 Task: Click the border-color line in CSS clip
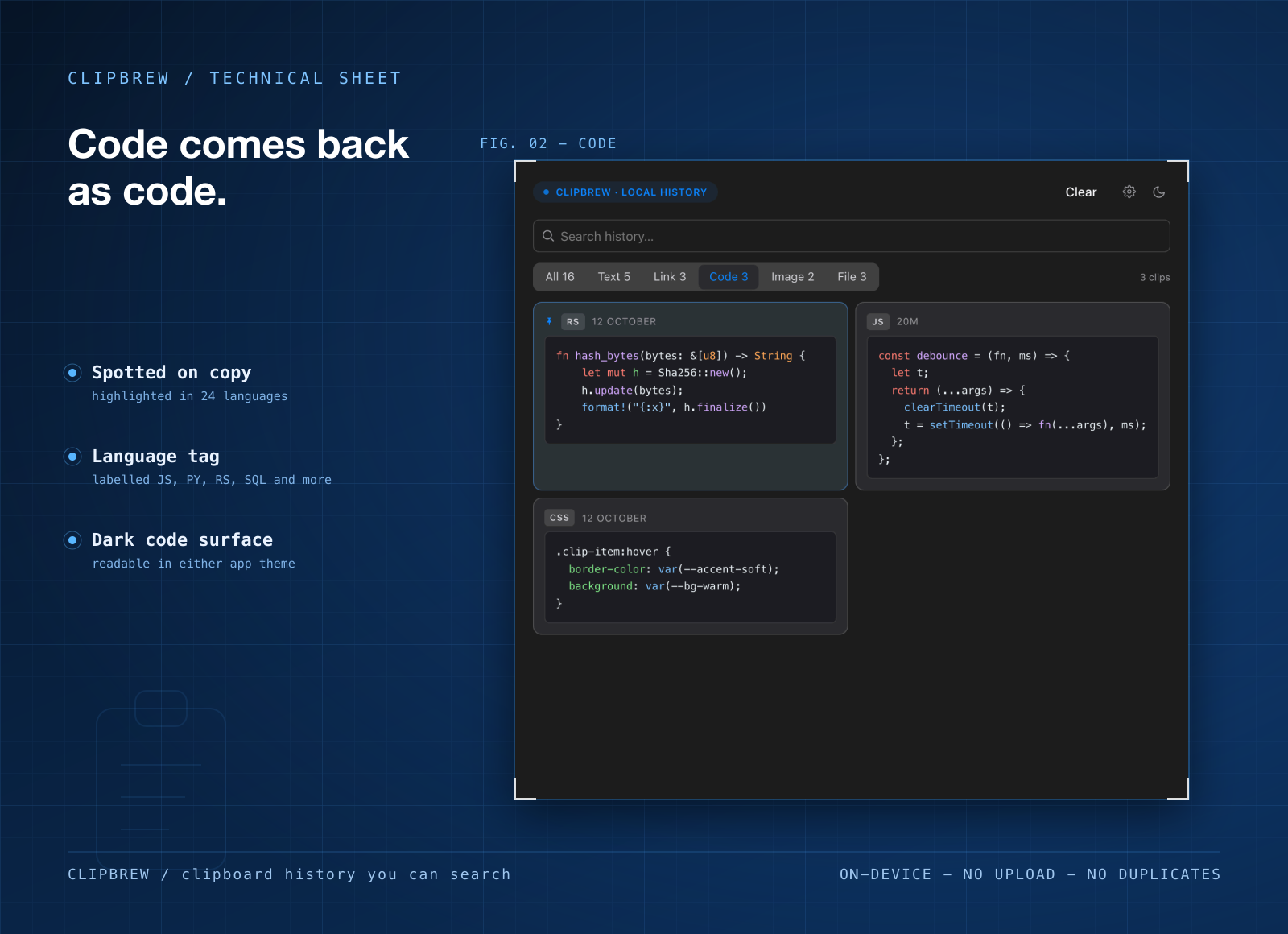point(674,569)
